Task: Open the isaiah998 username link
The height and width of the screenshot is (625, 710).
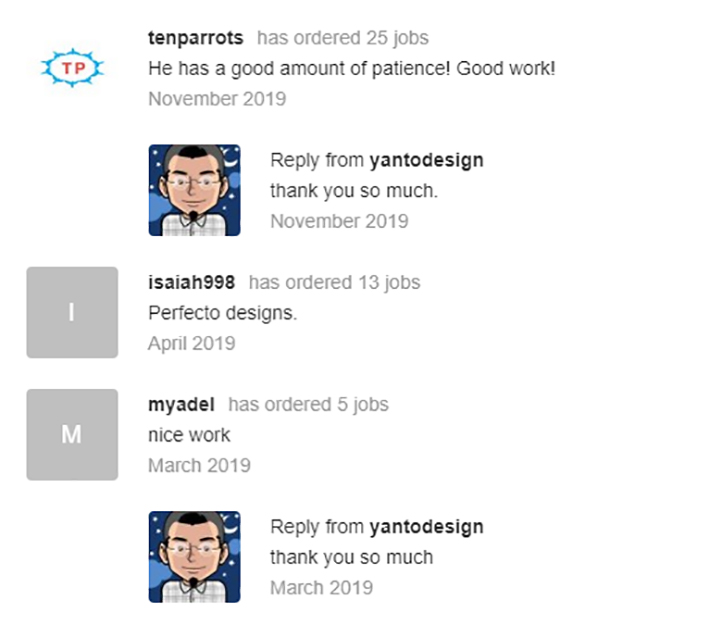Action: point(191,282)
